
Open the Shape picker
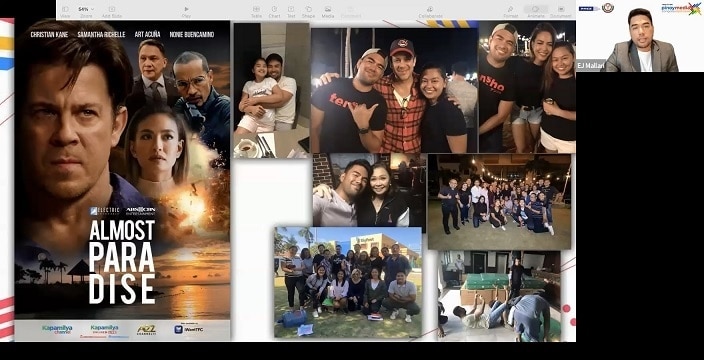pyautogui.click(x=308, y=12)
